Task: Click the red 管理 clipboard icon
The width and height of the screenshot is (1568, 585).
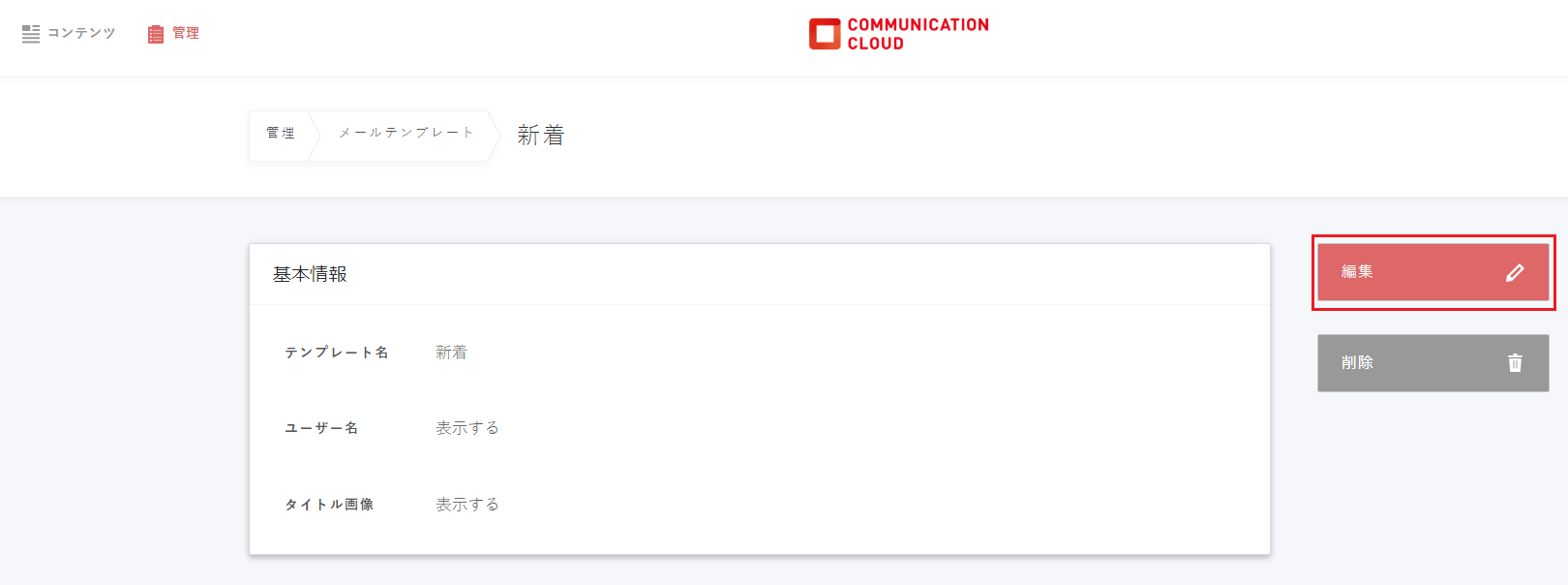Action: tap(156, 34)
